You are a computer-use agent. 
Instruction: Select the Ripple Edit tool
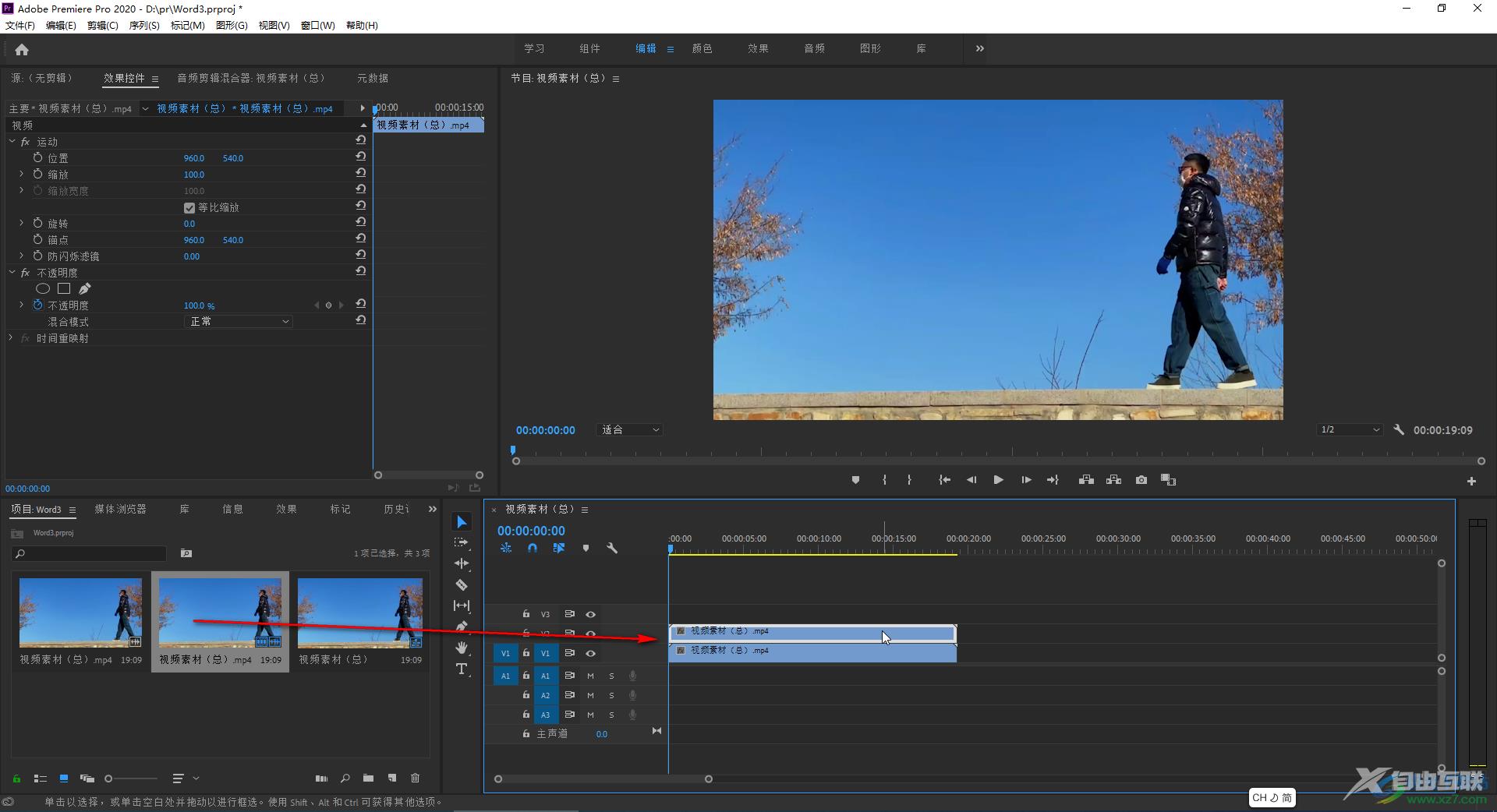462,563
